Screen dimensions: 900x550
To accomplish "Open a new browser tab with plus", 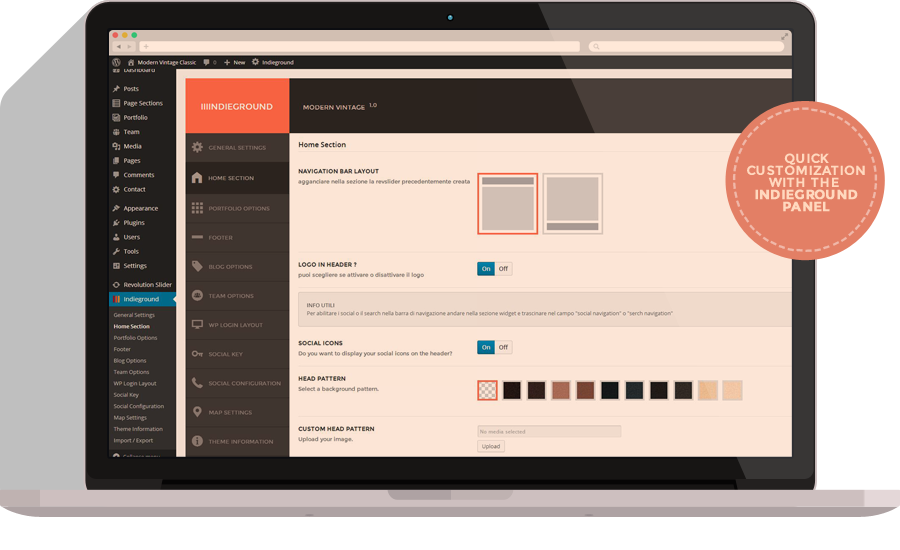I will click(146, 47).
